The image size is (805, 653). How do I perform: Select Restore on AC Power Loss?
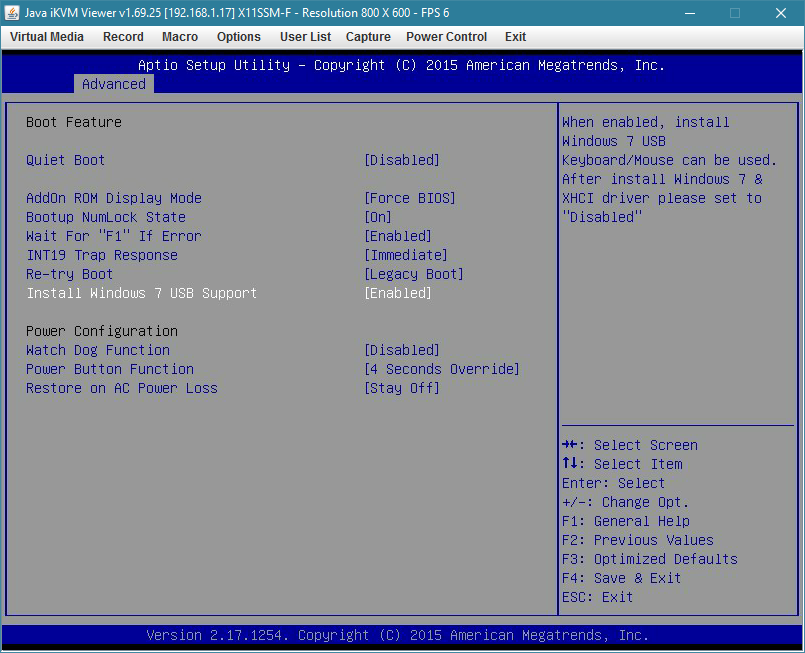pos(122,388)
